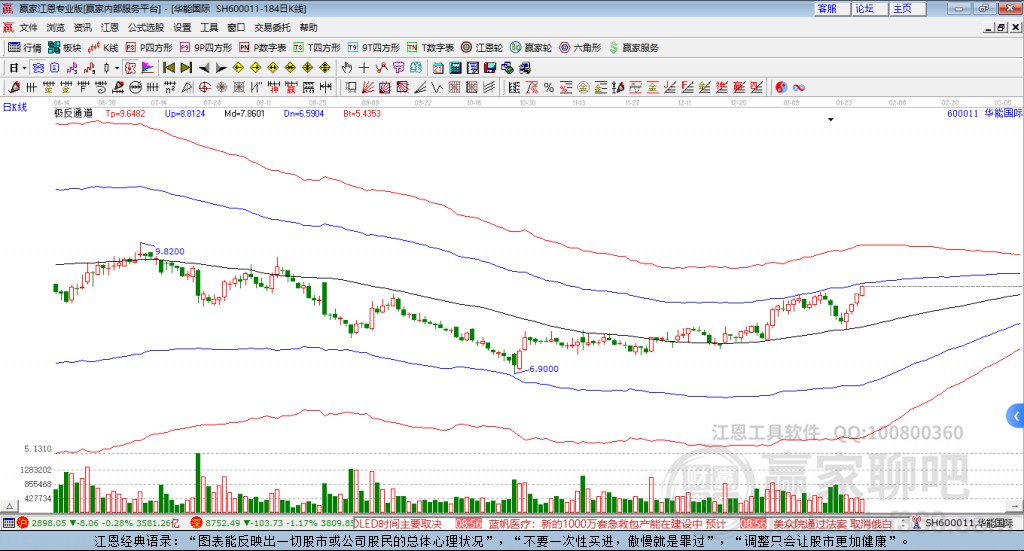This screenshot has height=551, width=1024.
Task: Open the 帮助 menu
Action: [308, 27]
